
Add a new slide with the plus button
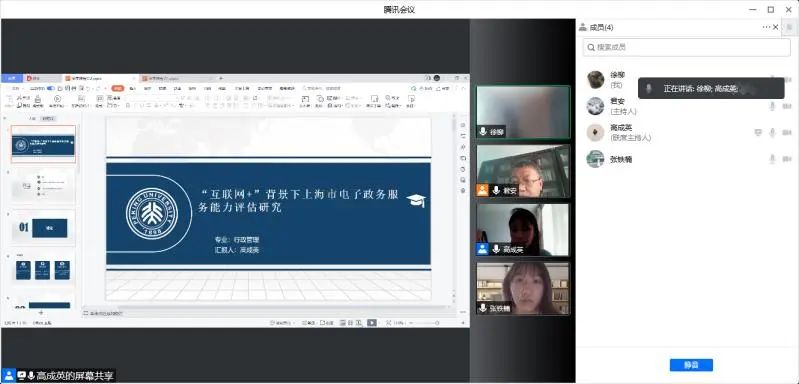coord(41,312)
